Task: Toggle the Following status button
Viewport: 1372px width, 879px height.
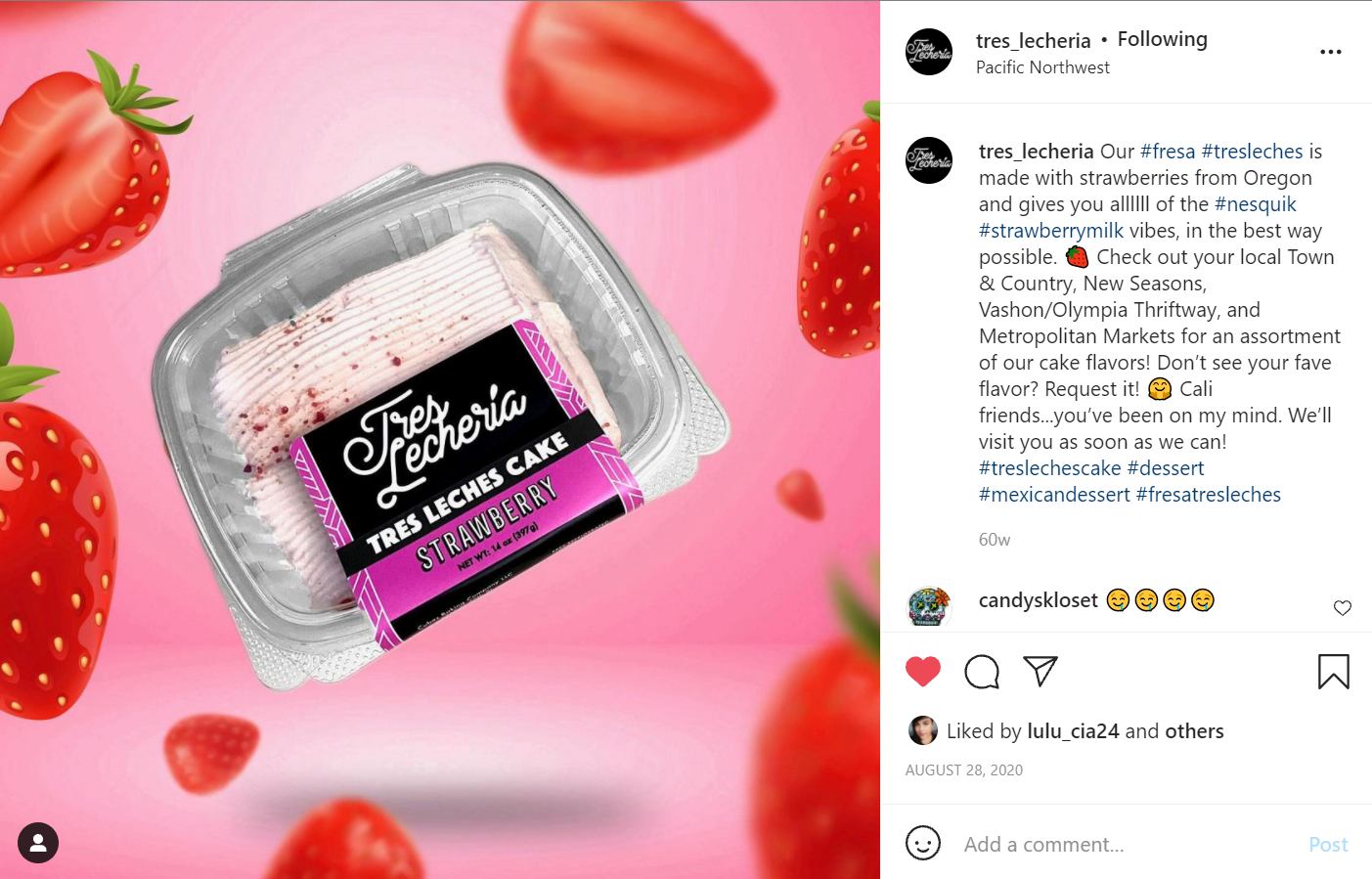Action: [x=1162, y=39]
